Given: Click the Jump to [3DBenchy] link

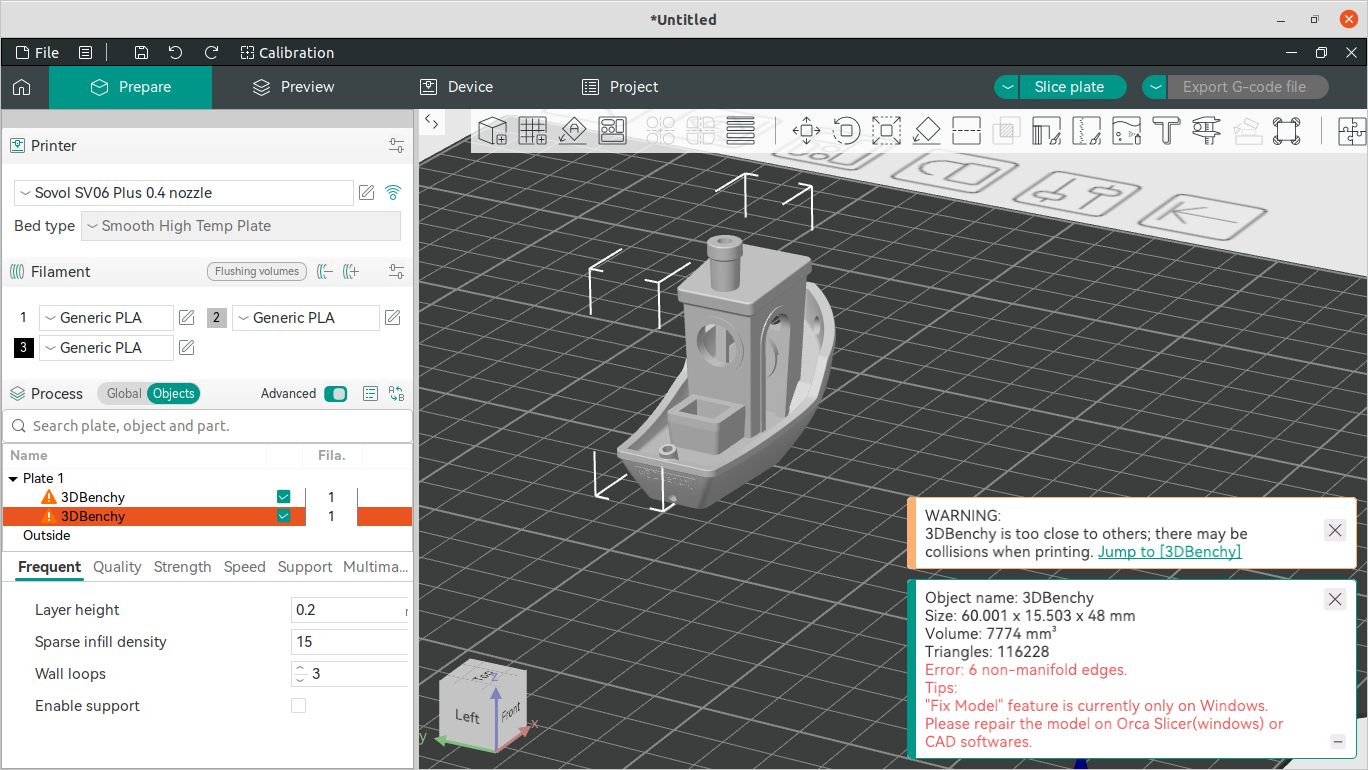Looking at the screenshot, I should click(x=1169, y=552).
